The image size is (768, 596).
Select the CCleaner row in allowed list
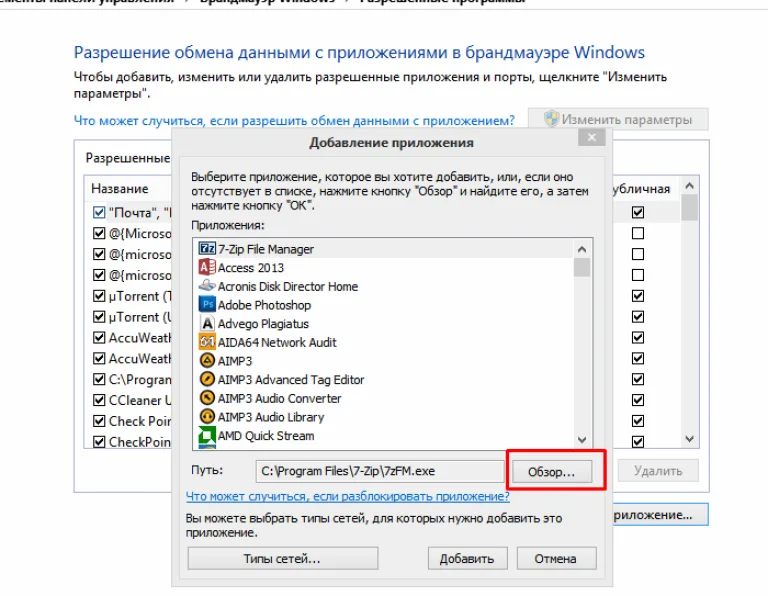pos(140,400)
